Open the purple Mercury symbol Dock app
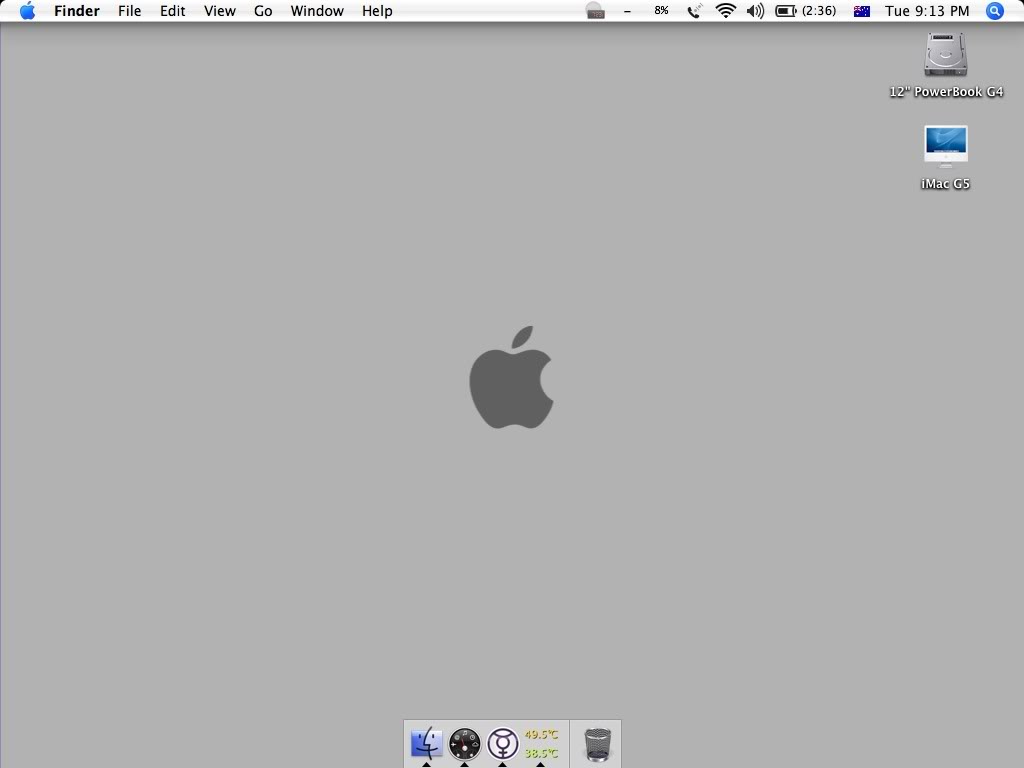Screen dimensions: 1024x768 [x=503, y=743]
